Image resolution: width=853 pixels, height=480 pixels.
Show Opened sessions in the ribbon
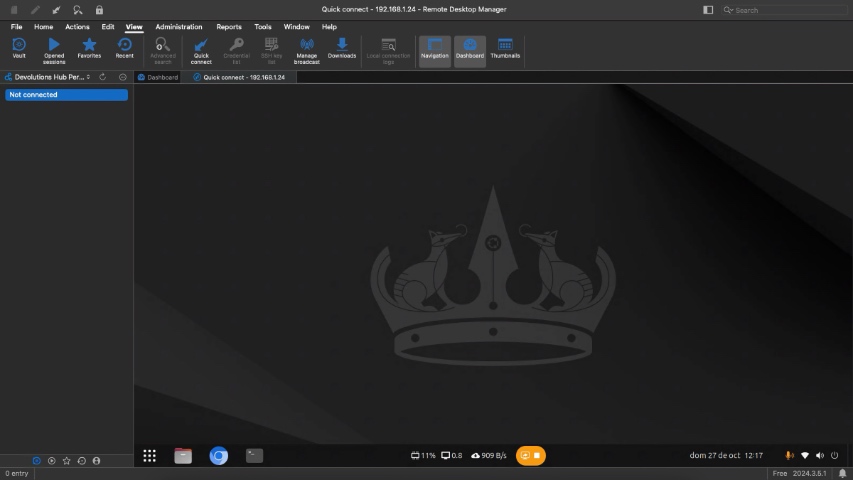click(x=54, y=51)
